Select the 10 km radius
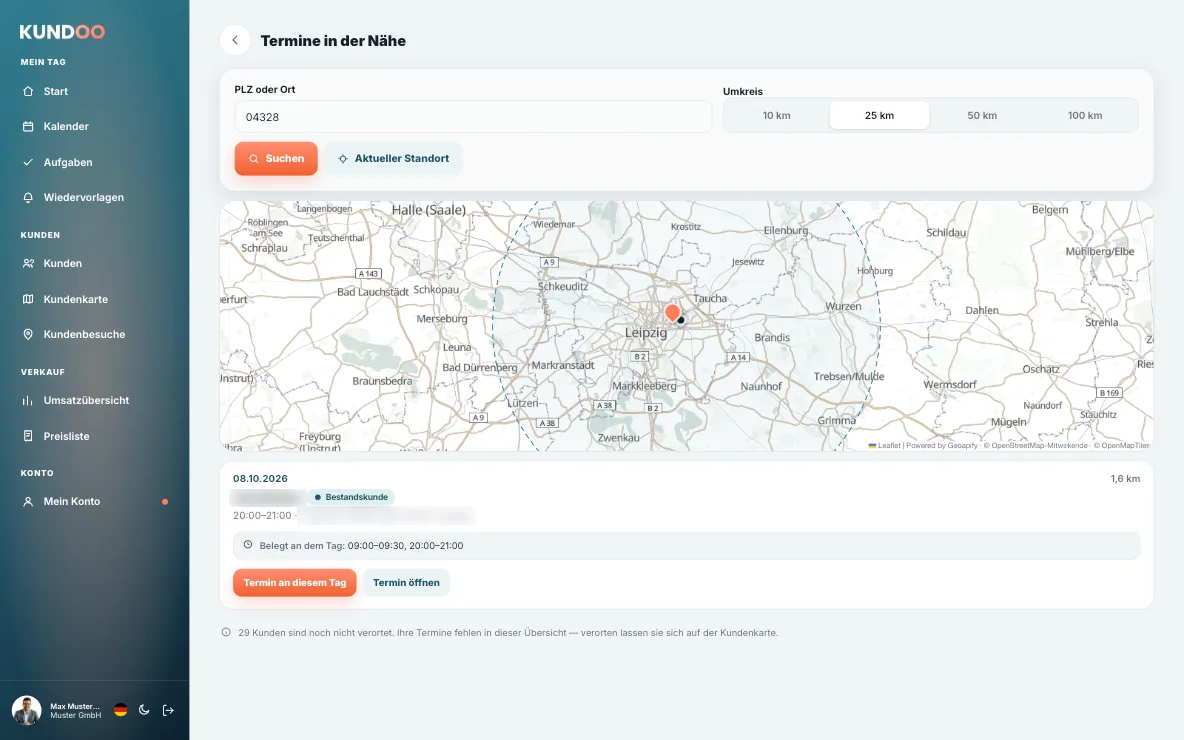 pos(776,116)
